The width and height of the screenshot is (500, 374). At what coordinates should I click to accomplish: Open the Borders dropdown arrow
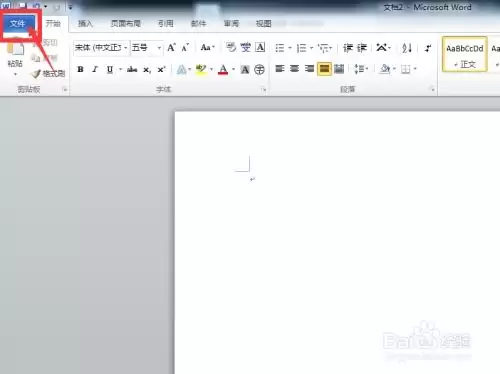coord(415,69)
